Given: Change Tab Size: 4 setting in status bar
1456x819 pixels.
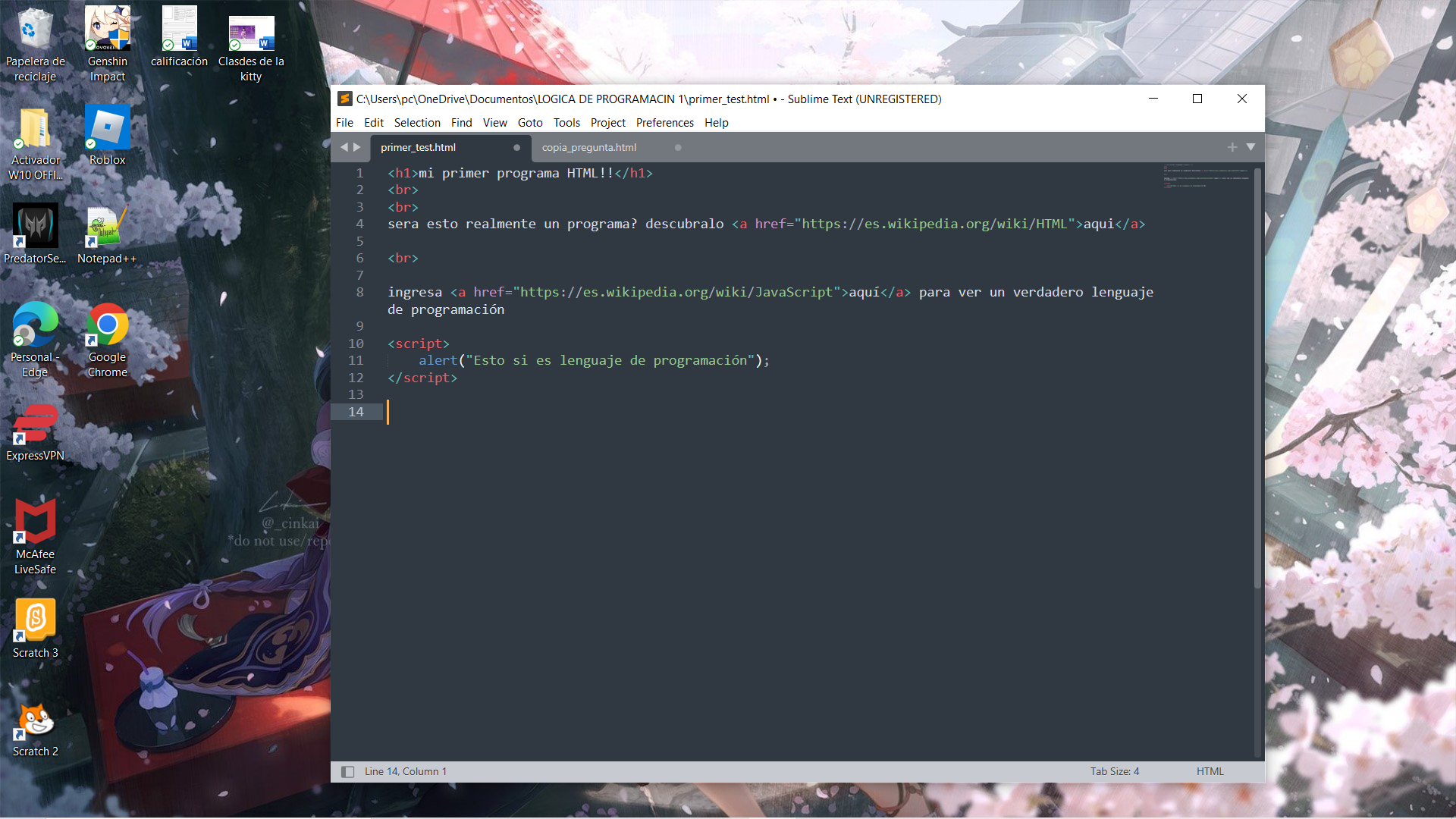Looking at the screenshot, I should (1115, 771).
